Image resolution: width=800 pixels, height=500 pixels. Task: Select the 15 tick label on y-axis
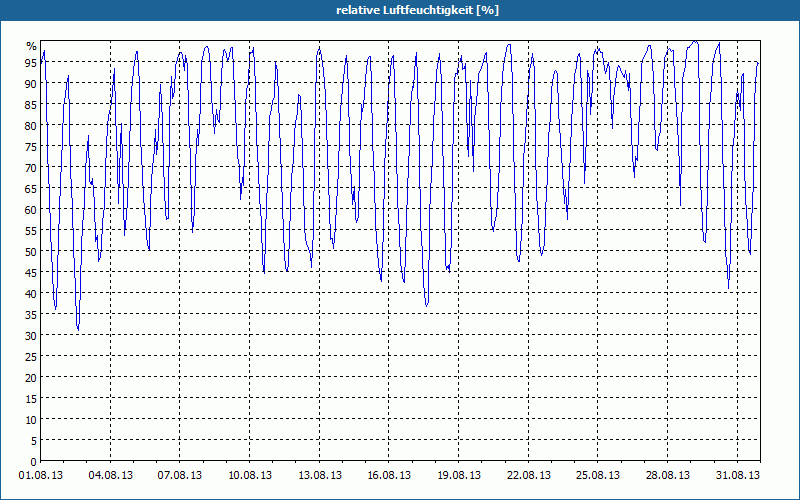31,399
